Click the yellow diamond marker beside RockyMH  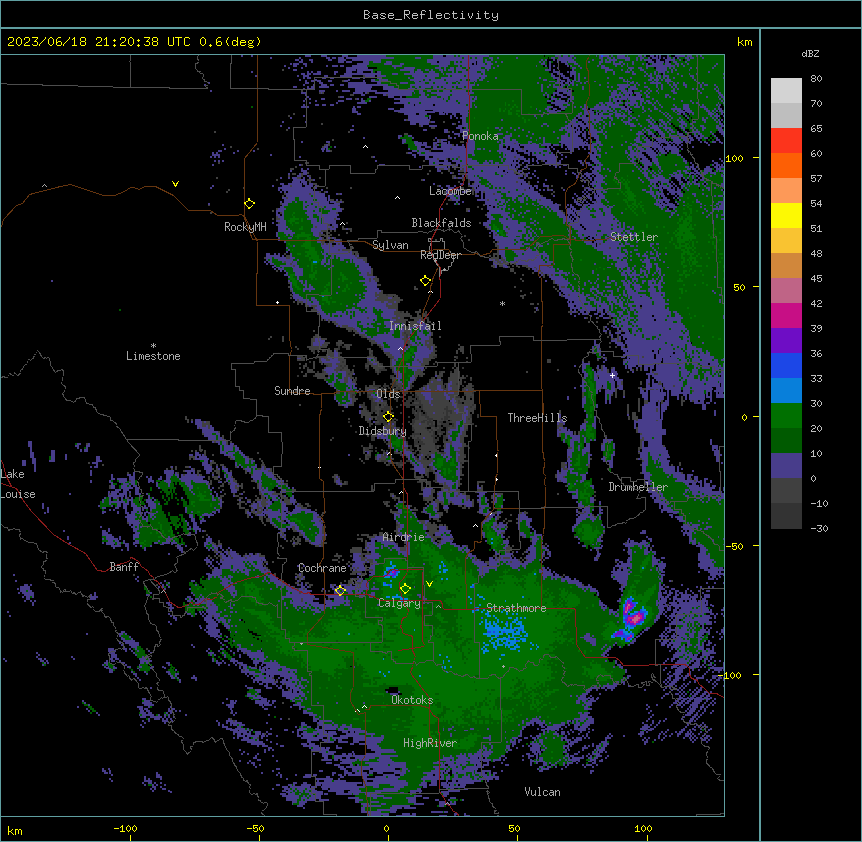[250, 204]
